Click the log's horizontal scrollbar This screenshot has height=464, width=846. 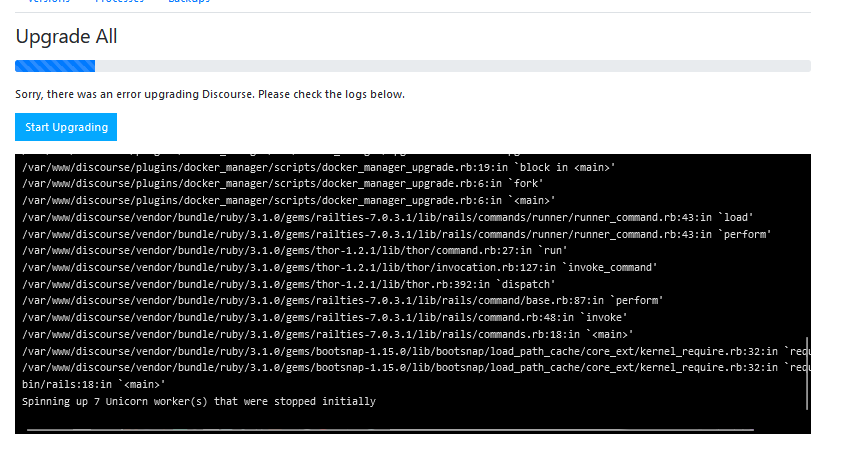[390, 430]
